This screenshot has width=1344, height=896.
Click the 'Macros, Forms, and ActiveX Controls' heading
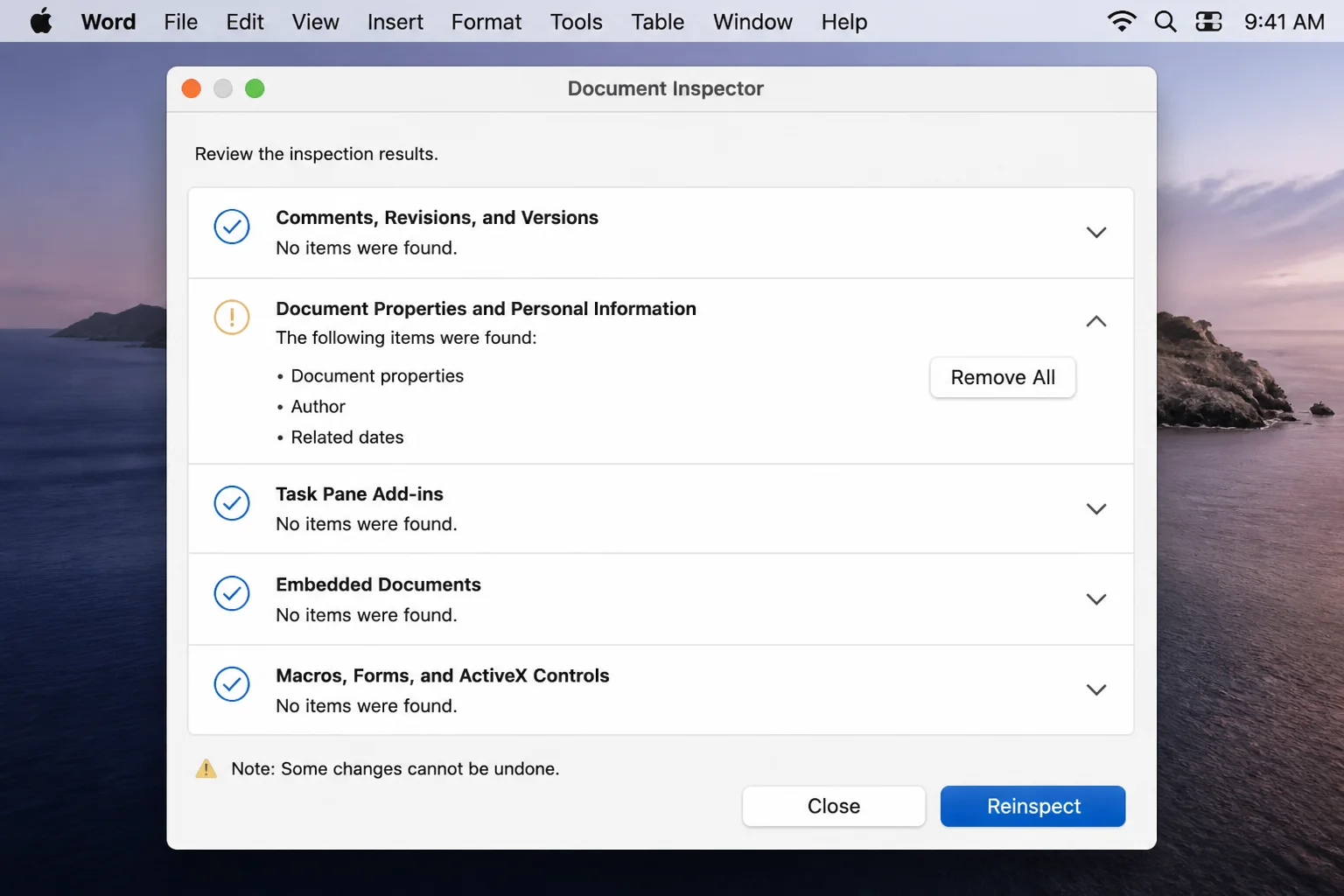coord(443,675)
